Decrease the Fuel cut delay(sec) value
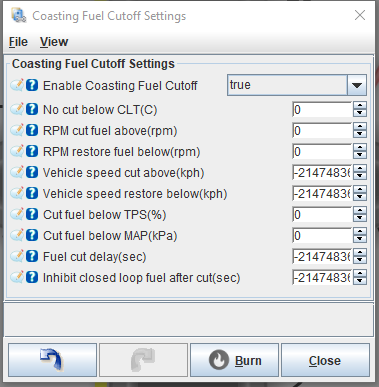 tap(360, 260)
